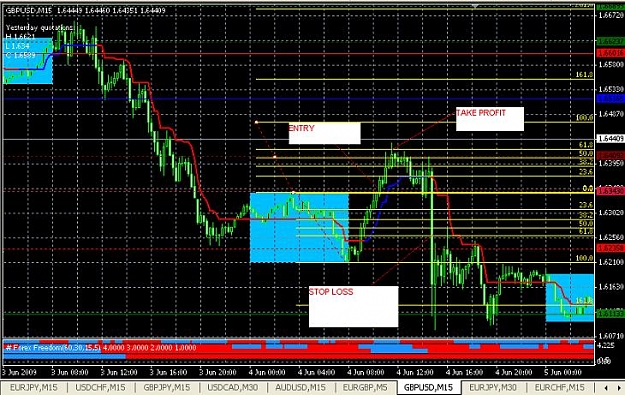Click the 'Yesterday quotations' label

tap(39, 28)
